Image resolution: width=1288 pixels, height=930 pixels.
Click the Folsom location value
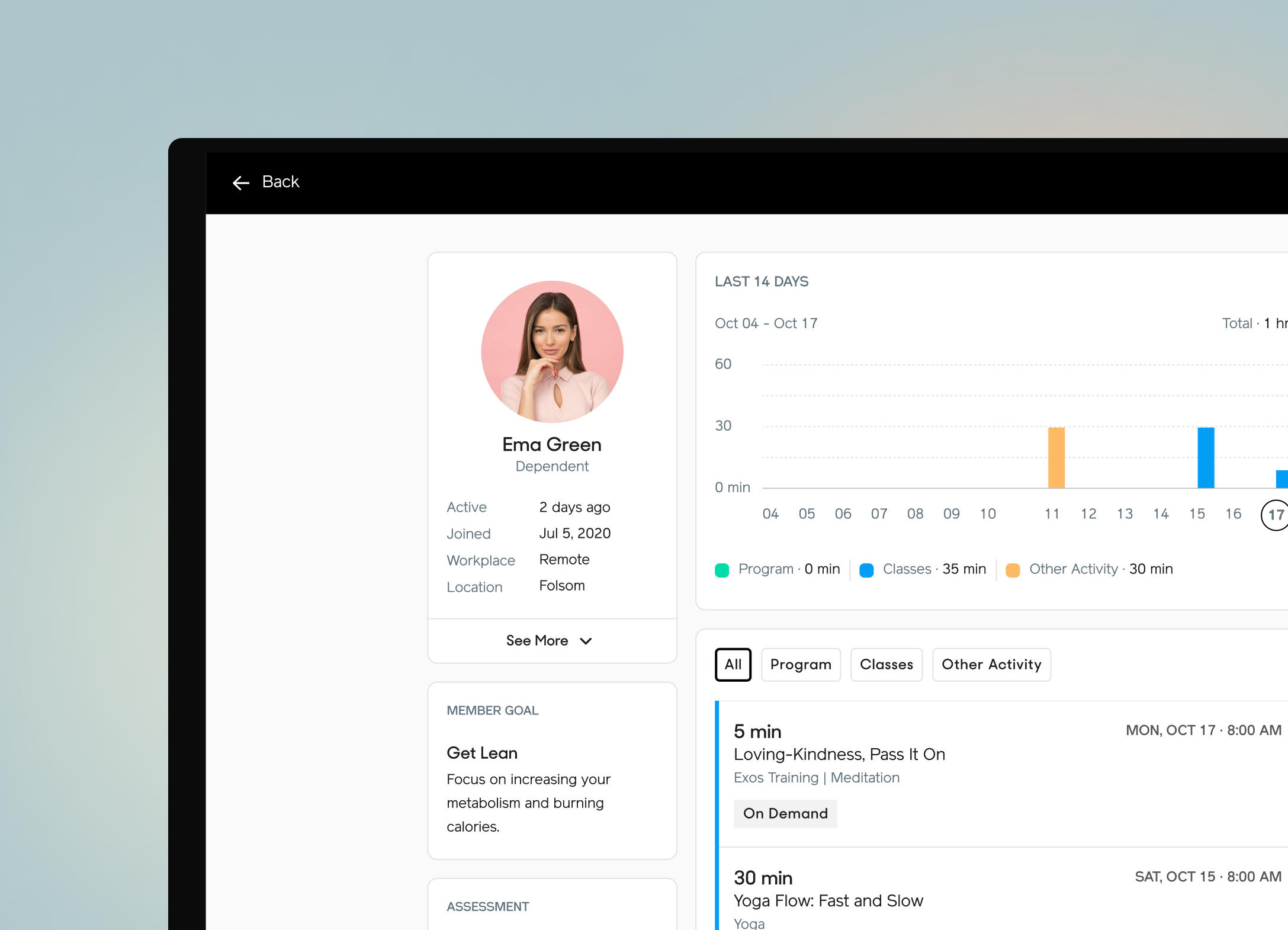562,585
